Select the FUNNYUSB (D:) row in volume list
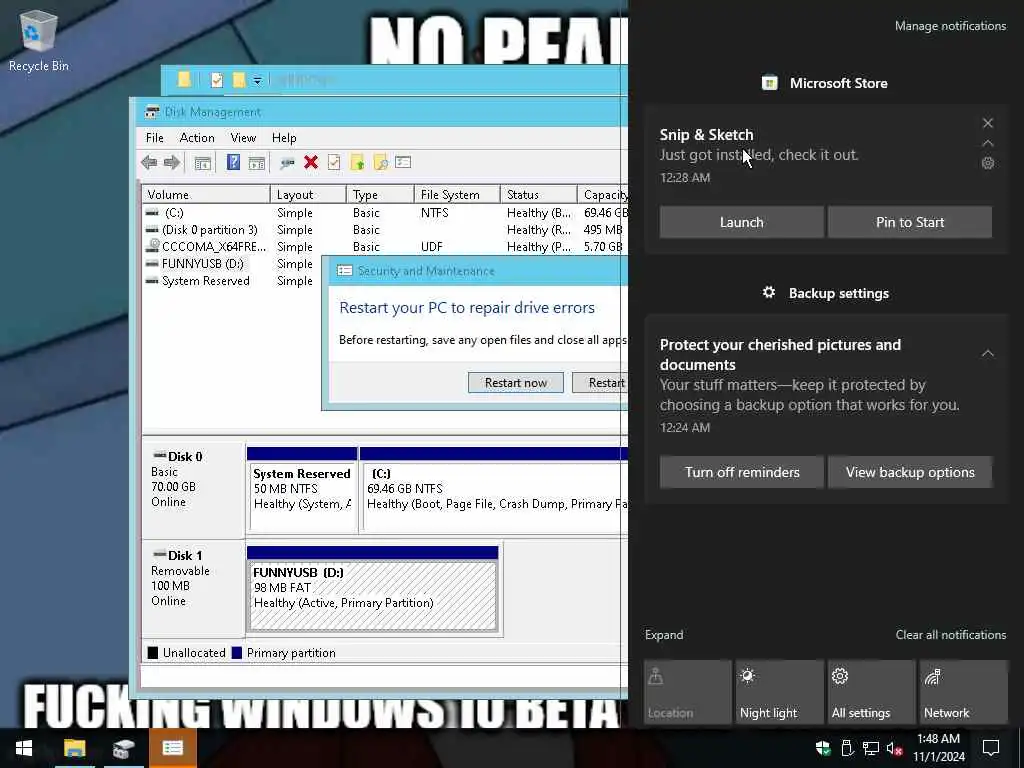The height and width of the screenshot is (768, 1024). [x=232, y=264]
